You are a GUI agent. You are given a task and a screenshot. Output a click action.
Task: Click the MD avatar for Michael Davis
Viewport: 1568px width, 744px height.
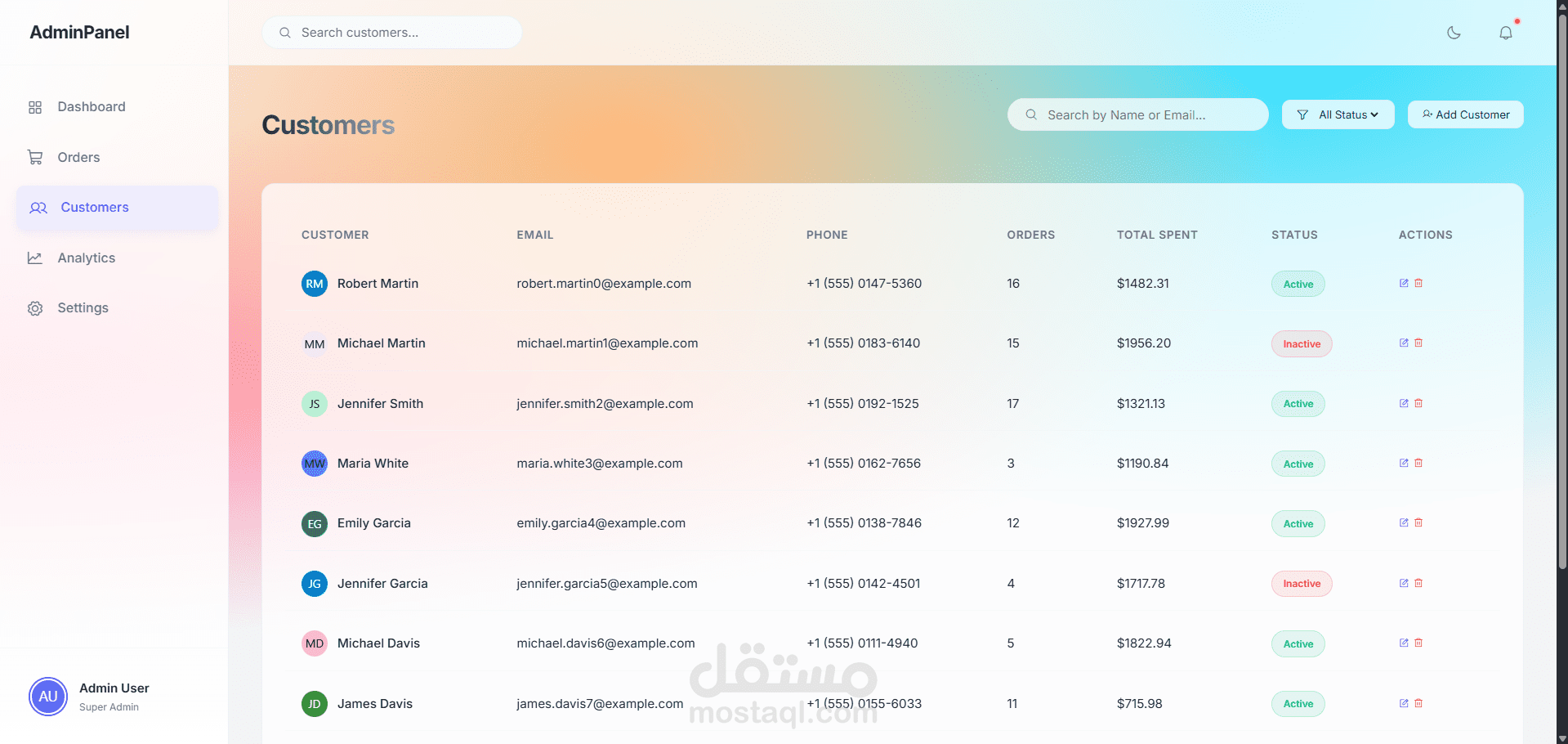click(x=315, y=643)
